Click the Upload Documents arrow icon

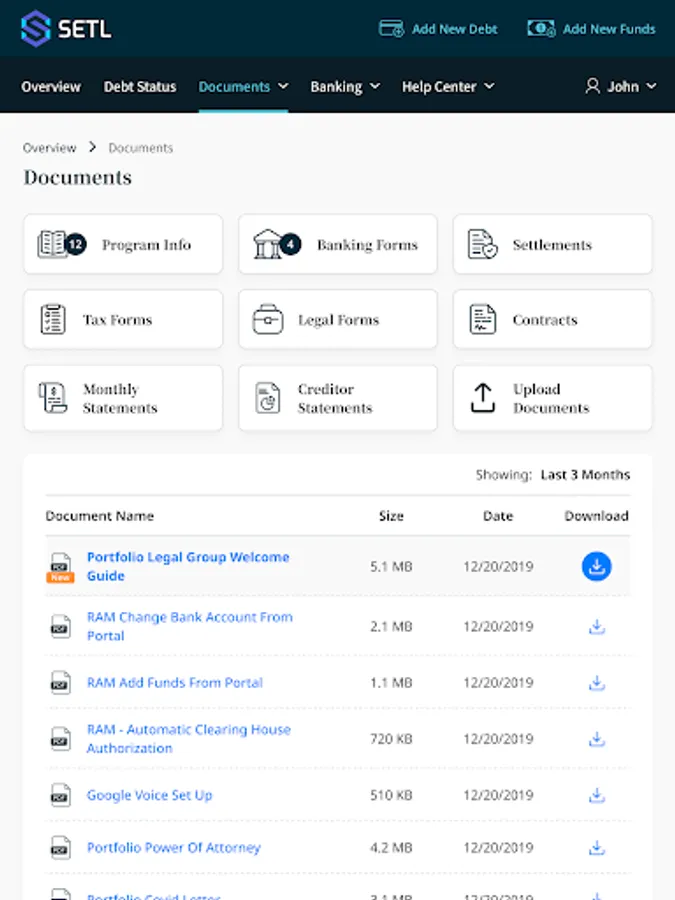tap(483, 398)
